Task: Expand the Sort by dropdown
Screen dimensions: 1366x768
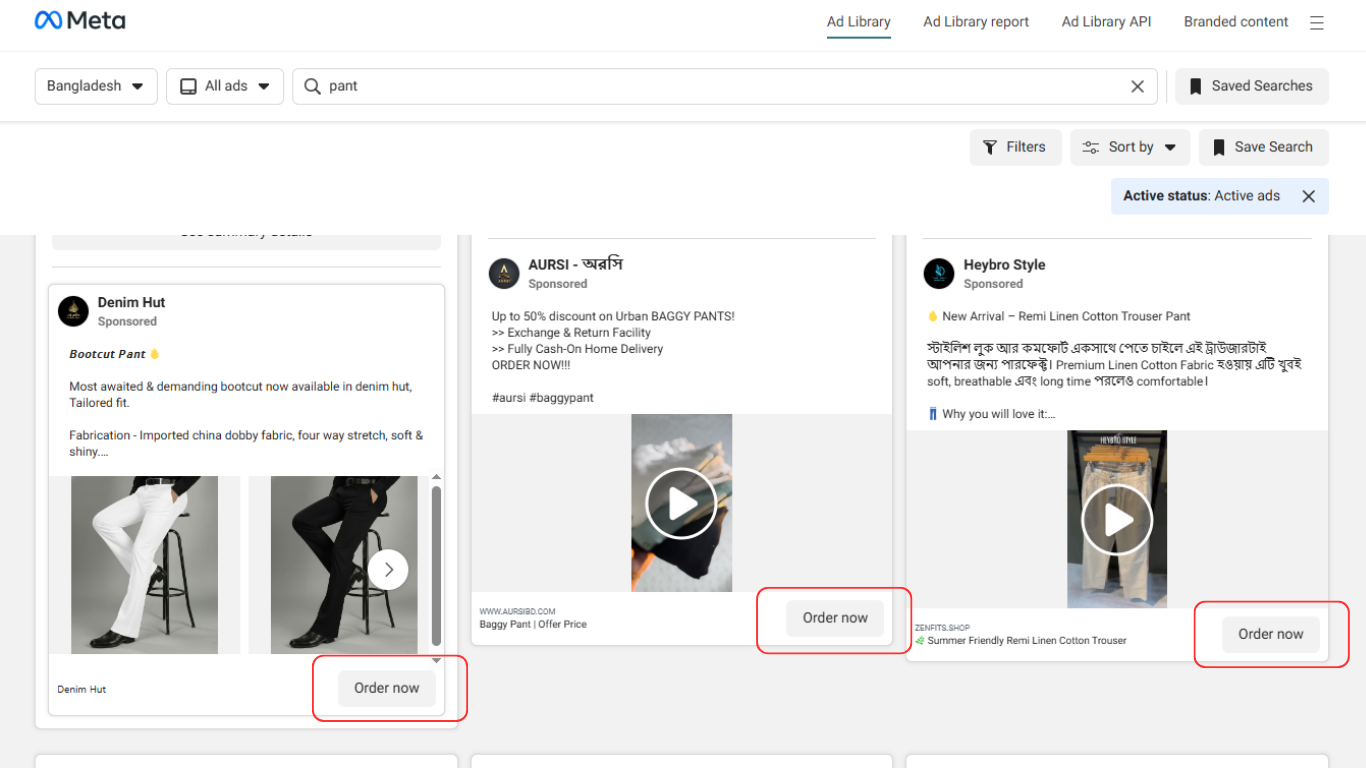Action: point(1130,148)
